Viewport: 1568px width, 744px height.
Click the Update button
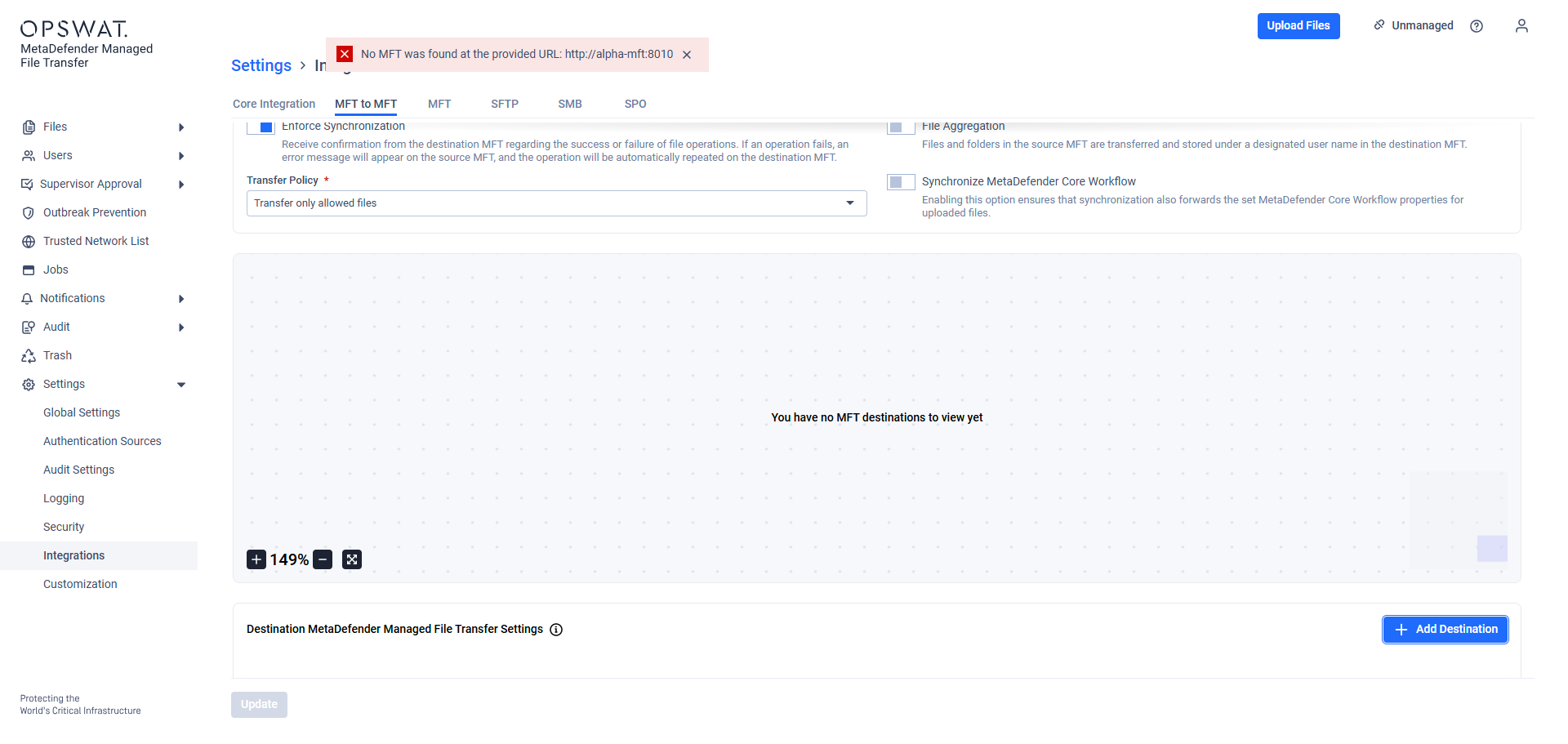pyautogui.click(x=259, y=705)
